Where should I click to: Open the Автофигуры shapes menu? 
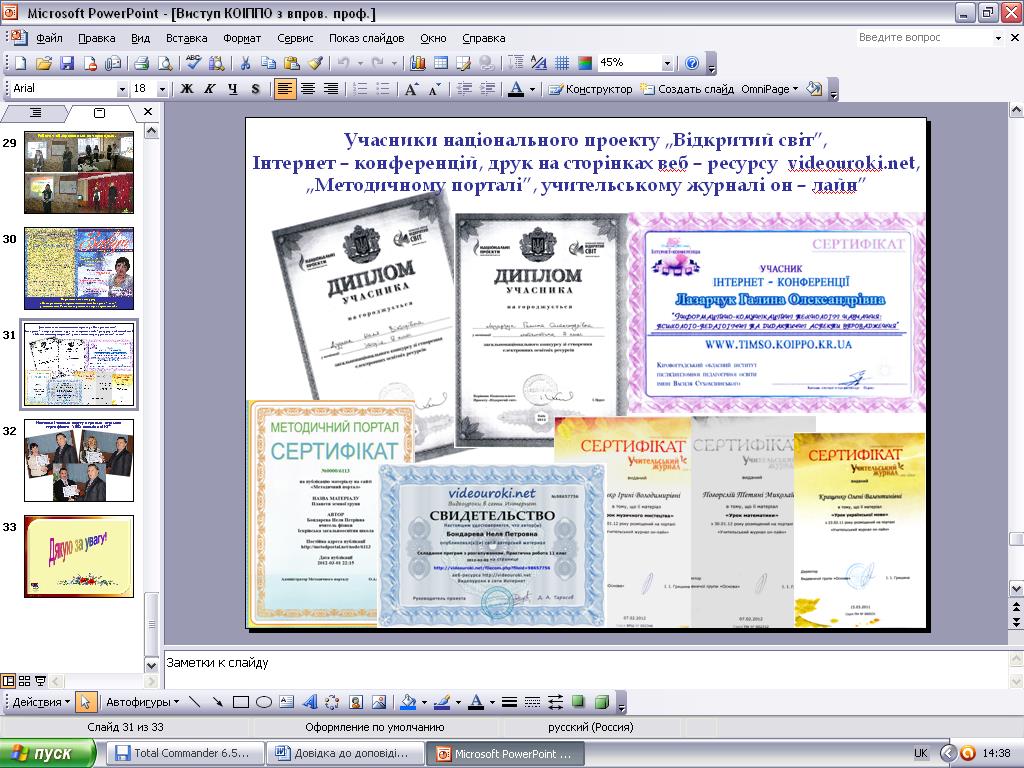(143, 703)
